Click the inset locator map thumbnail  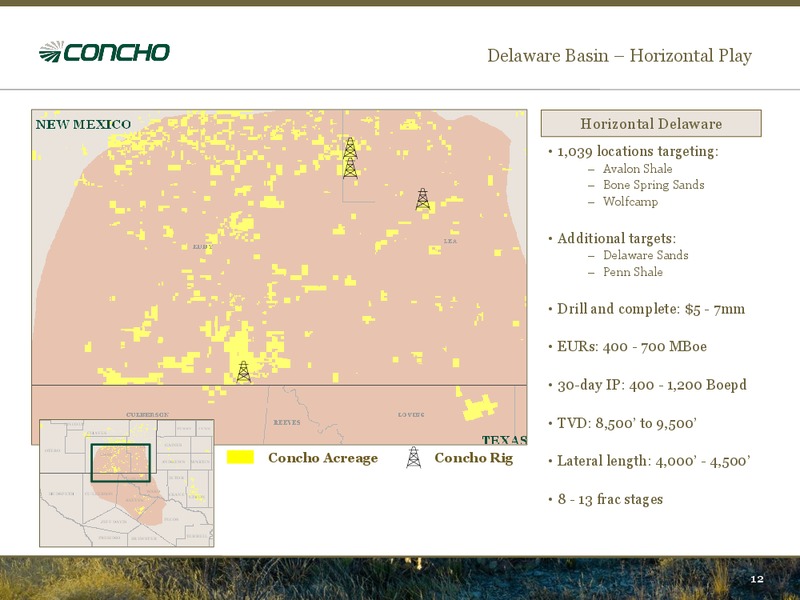(x=127, y=483)
